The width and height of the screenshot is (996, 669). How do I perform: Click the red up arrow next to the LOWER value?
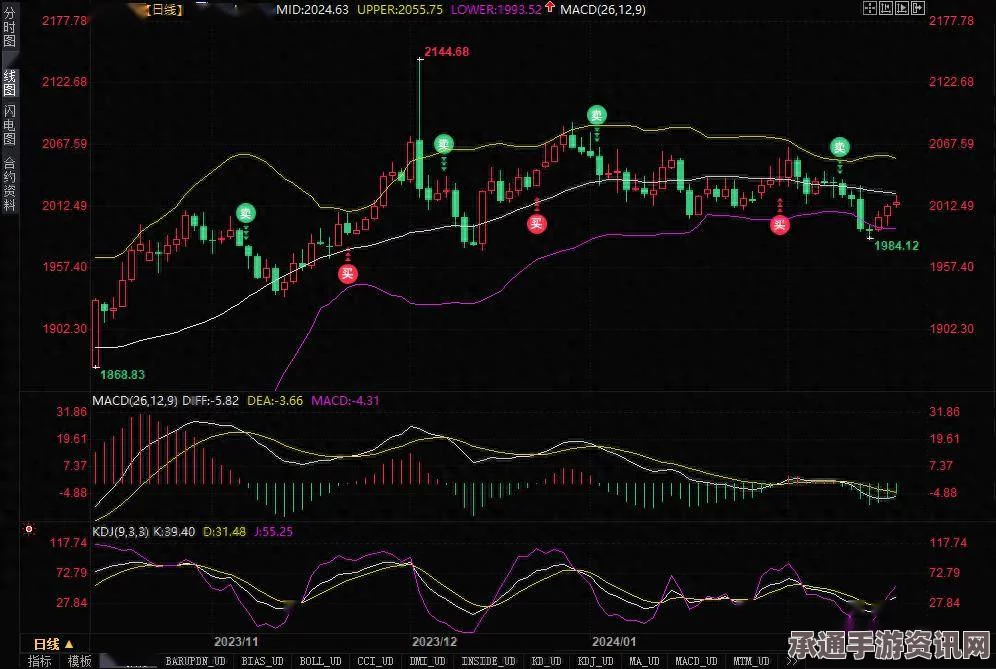coord(549,8)
